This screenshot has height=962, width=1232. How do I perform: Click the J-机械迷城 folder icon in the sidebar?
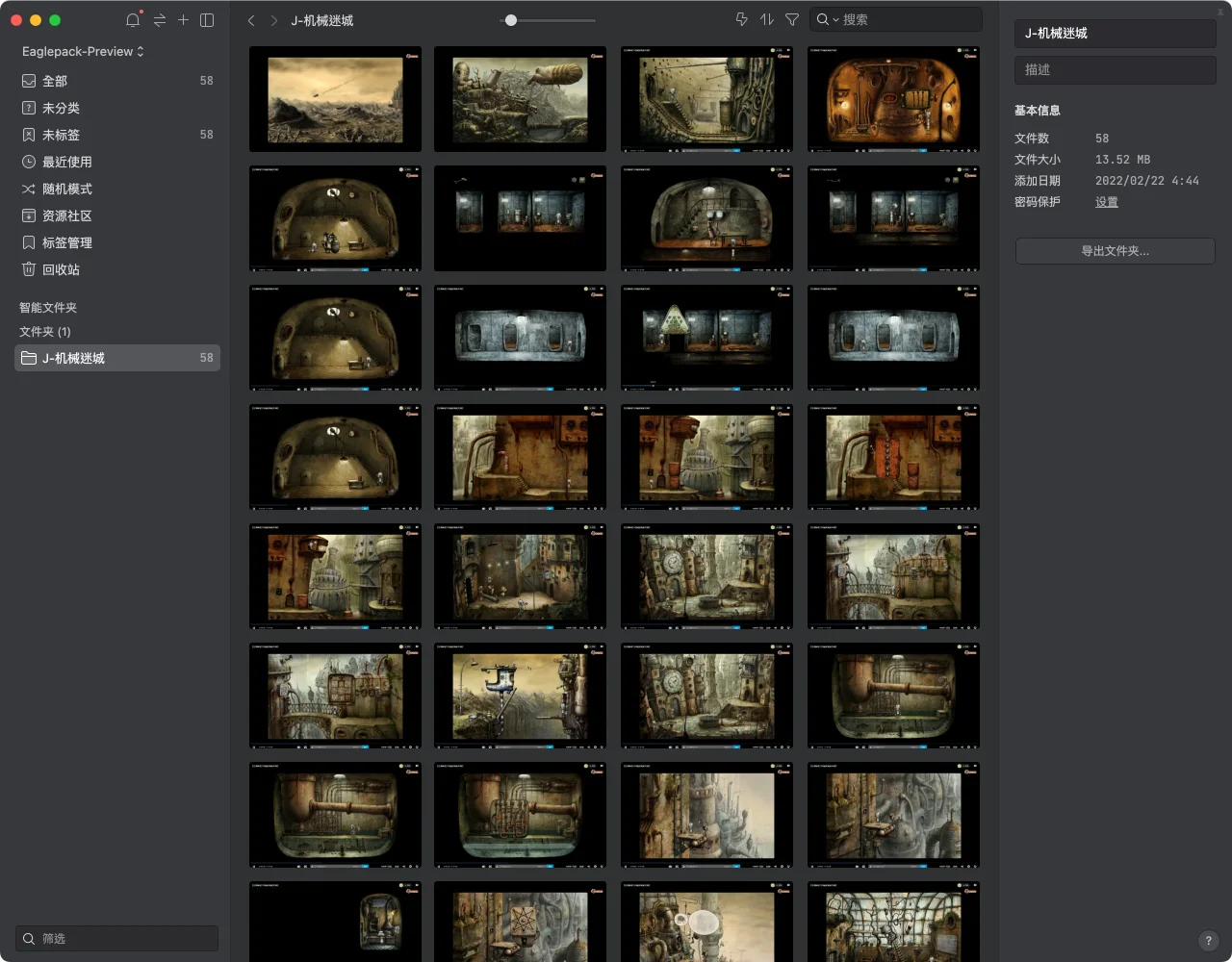(29, 358)
